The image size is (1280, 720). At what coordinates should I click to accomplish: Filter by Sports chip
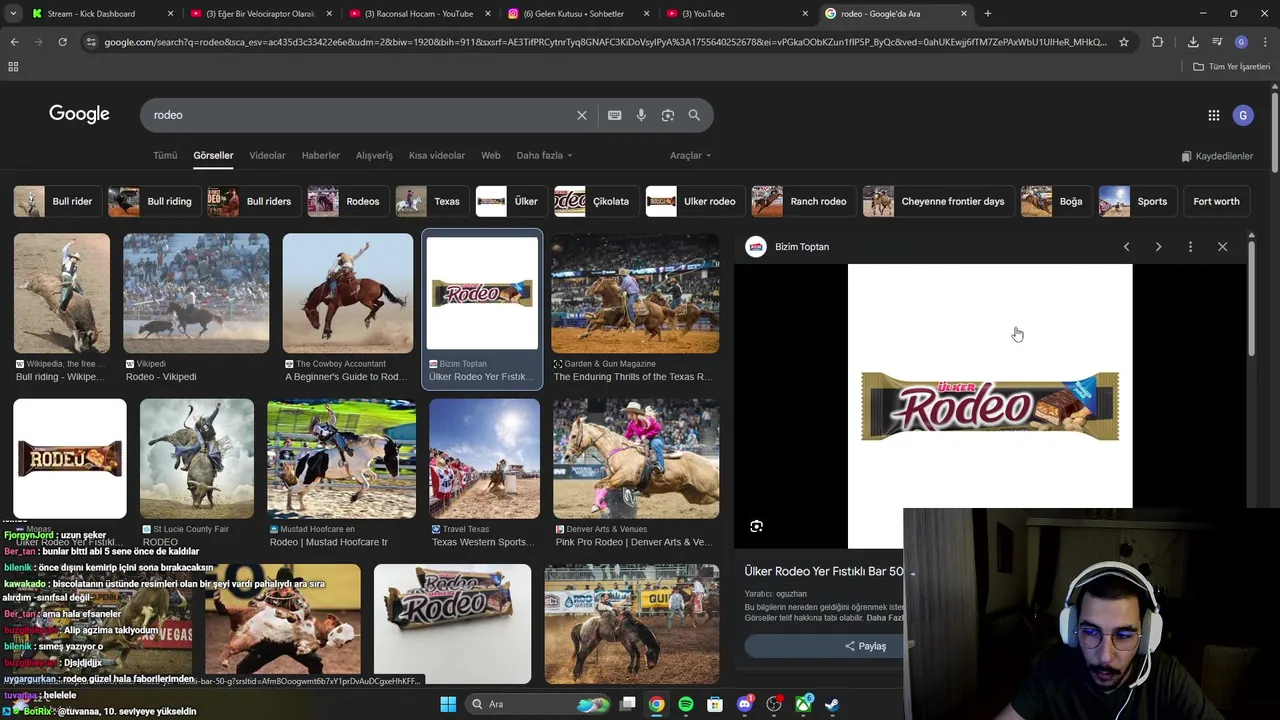(x=1136, y=201)
